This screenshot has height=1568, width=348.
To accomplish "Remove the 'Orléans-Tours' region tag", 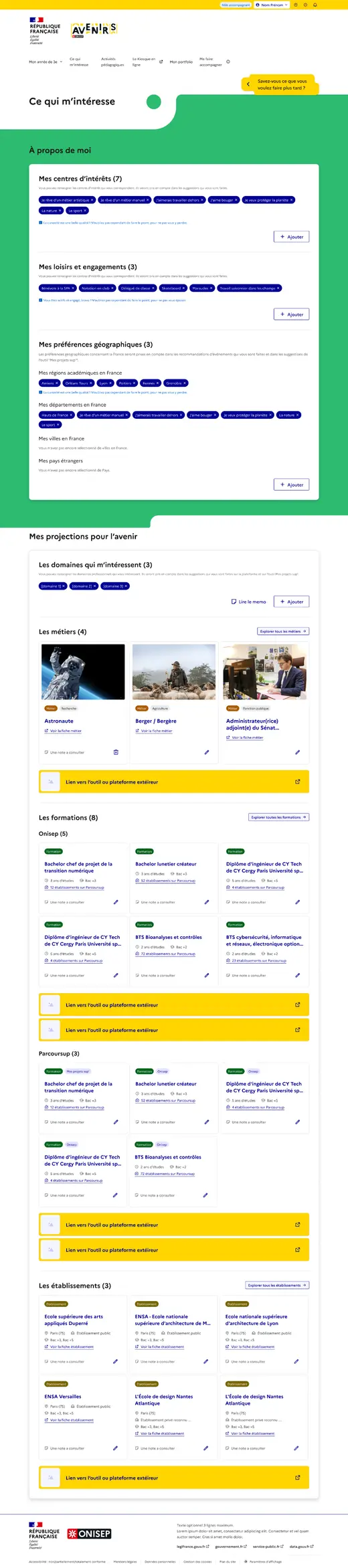I will (x=91, y=383).
